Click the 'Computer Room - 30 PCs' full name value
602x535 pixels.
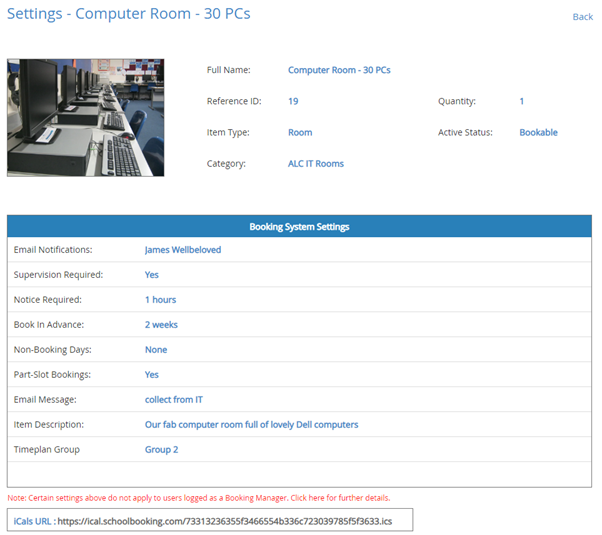click(x=339, y=70)
